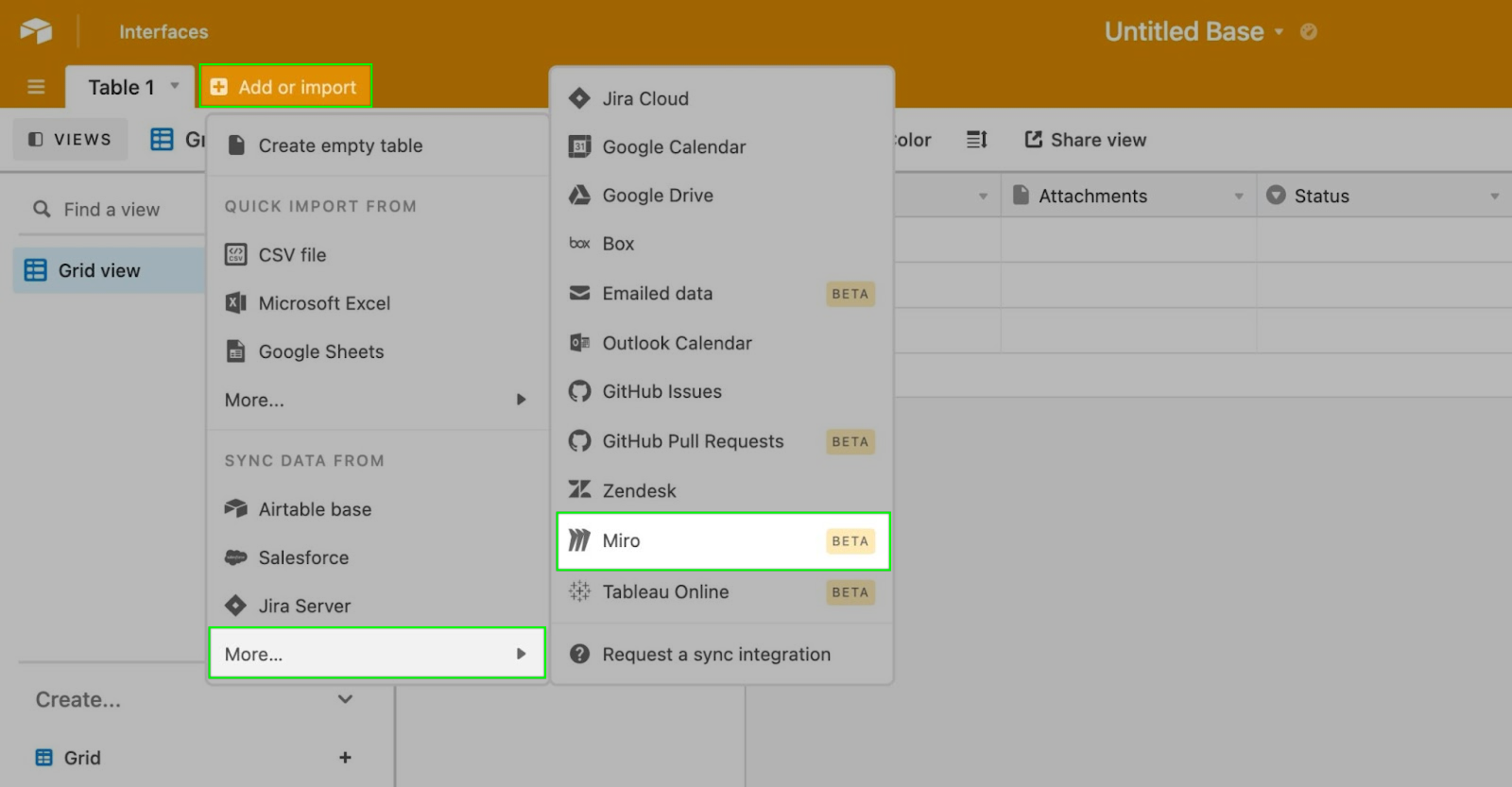This screenshot has width=1512, height=787.
Task: Expand More under Sync Data From
Action: [x=377, y=653]
